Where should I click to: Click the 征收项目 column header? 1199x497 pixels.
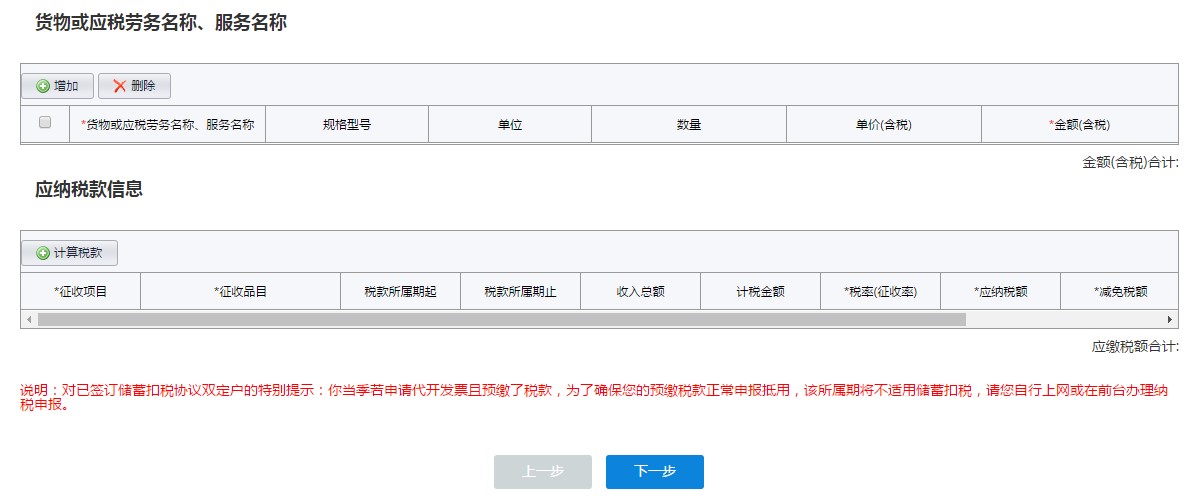(x=80, y=292)
